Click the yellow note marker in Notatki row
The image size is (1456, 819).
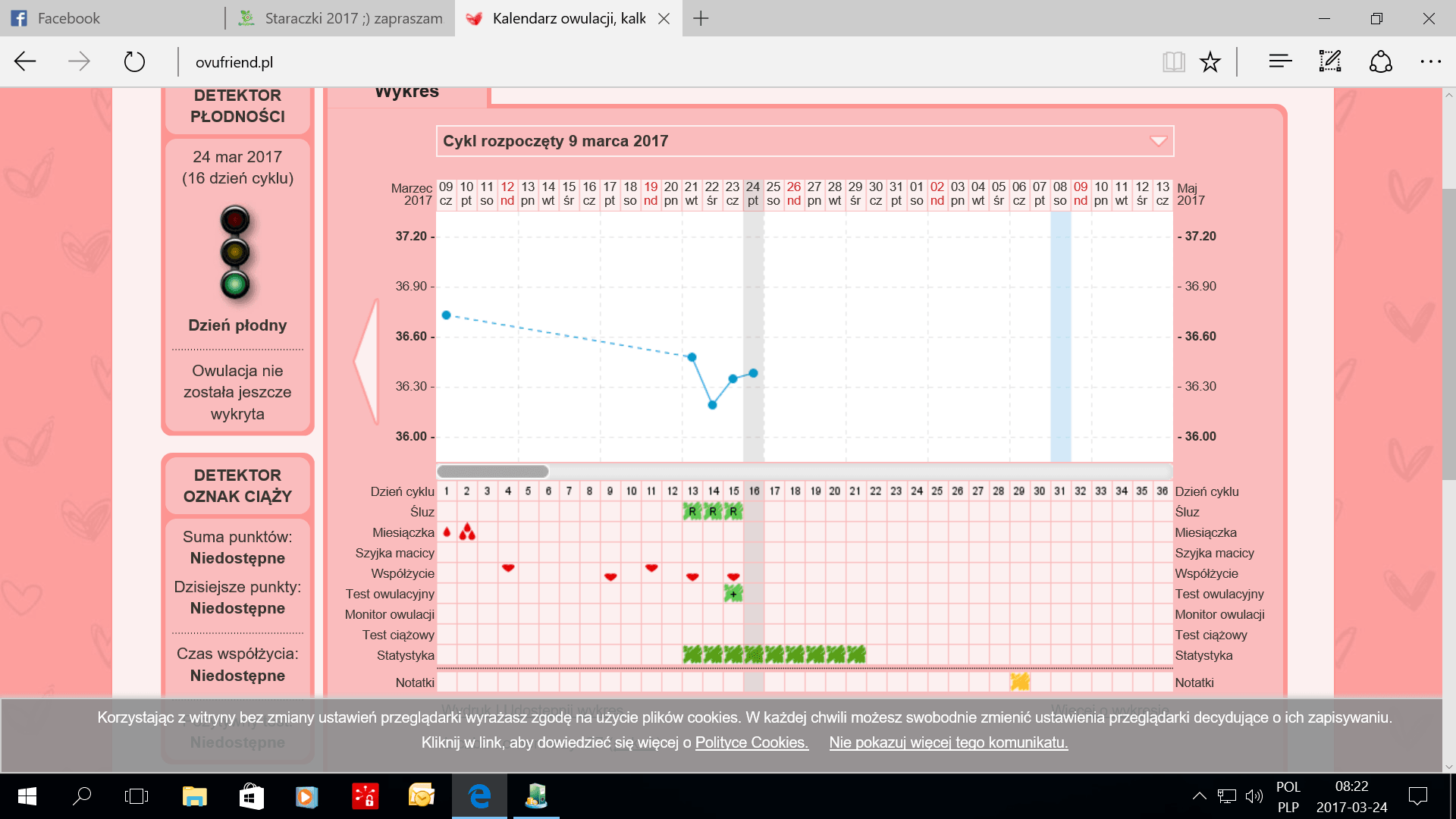tap(1019, 682)
